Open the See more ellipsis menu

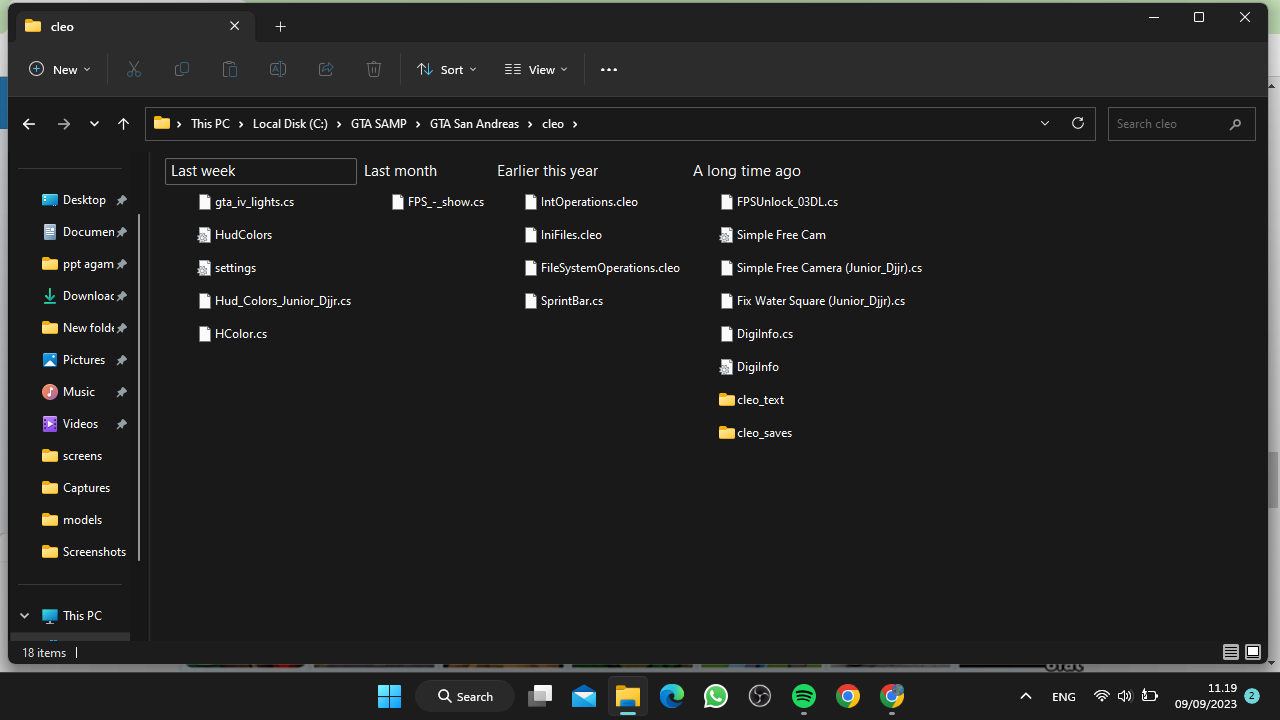click(609, 69)
